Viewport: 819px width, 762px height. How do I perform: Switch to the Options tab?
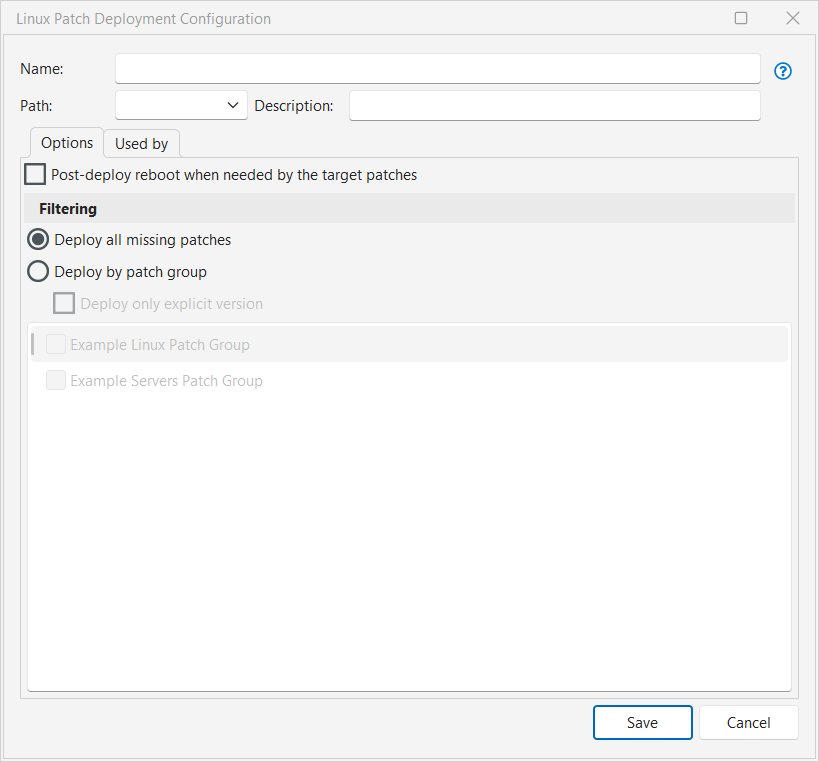[67, 143]
